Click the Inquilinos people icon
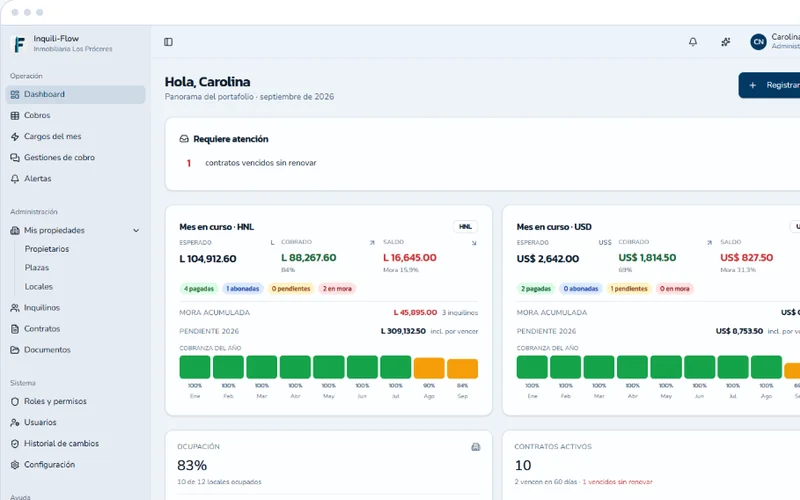The image size is (800, 500). [15, 308]
